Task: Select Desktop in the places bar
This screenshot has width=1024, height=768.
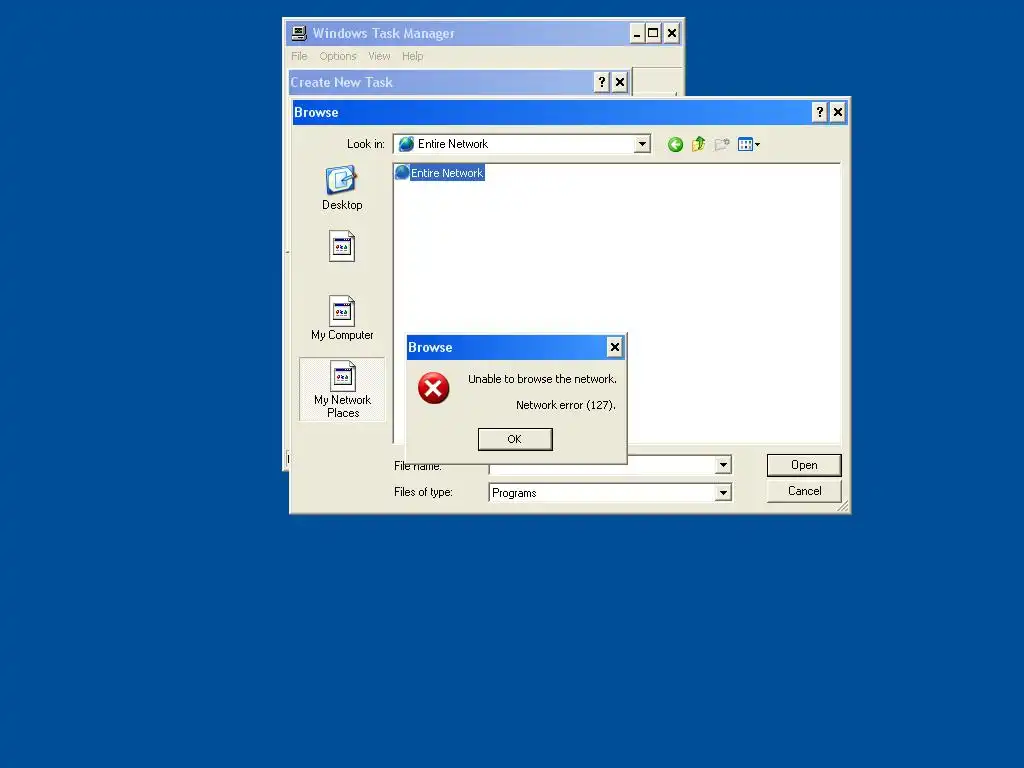Action: (x=342, y=188)
